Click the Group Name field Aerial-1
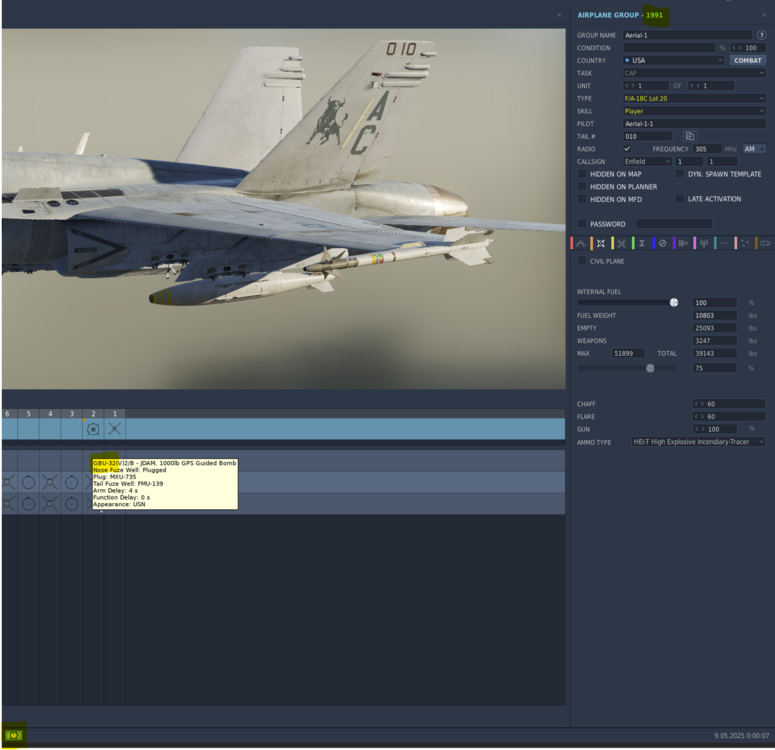775x750 pixels. pos(687,35)
